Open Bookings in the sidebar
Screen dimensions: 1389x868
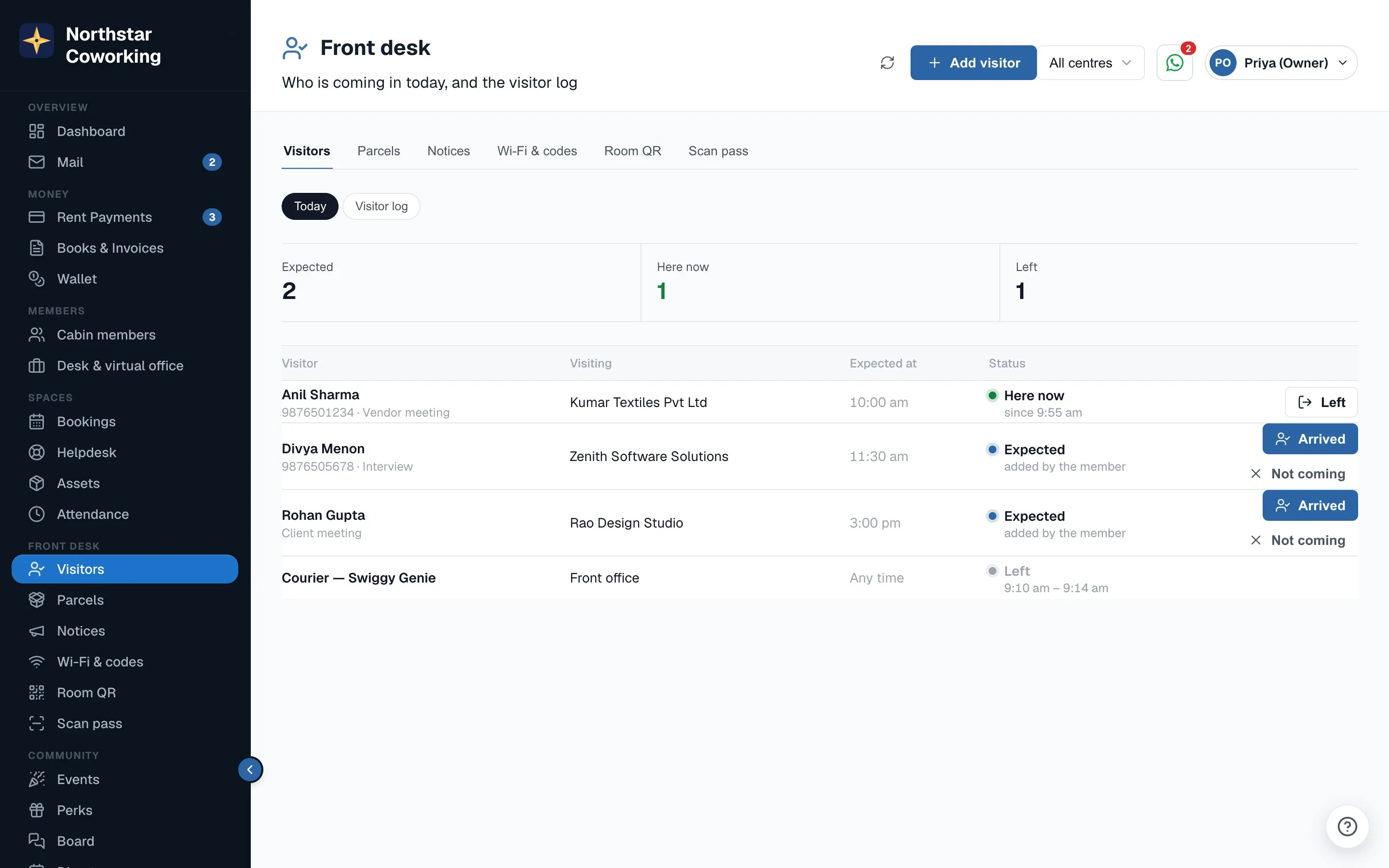(124, 421)
